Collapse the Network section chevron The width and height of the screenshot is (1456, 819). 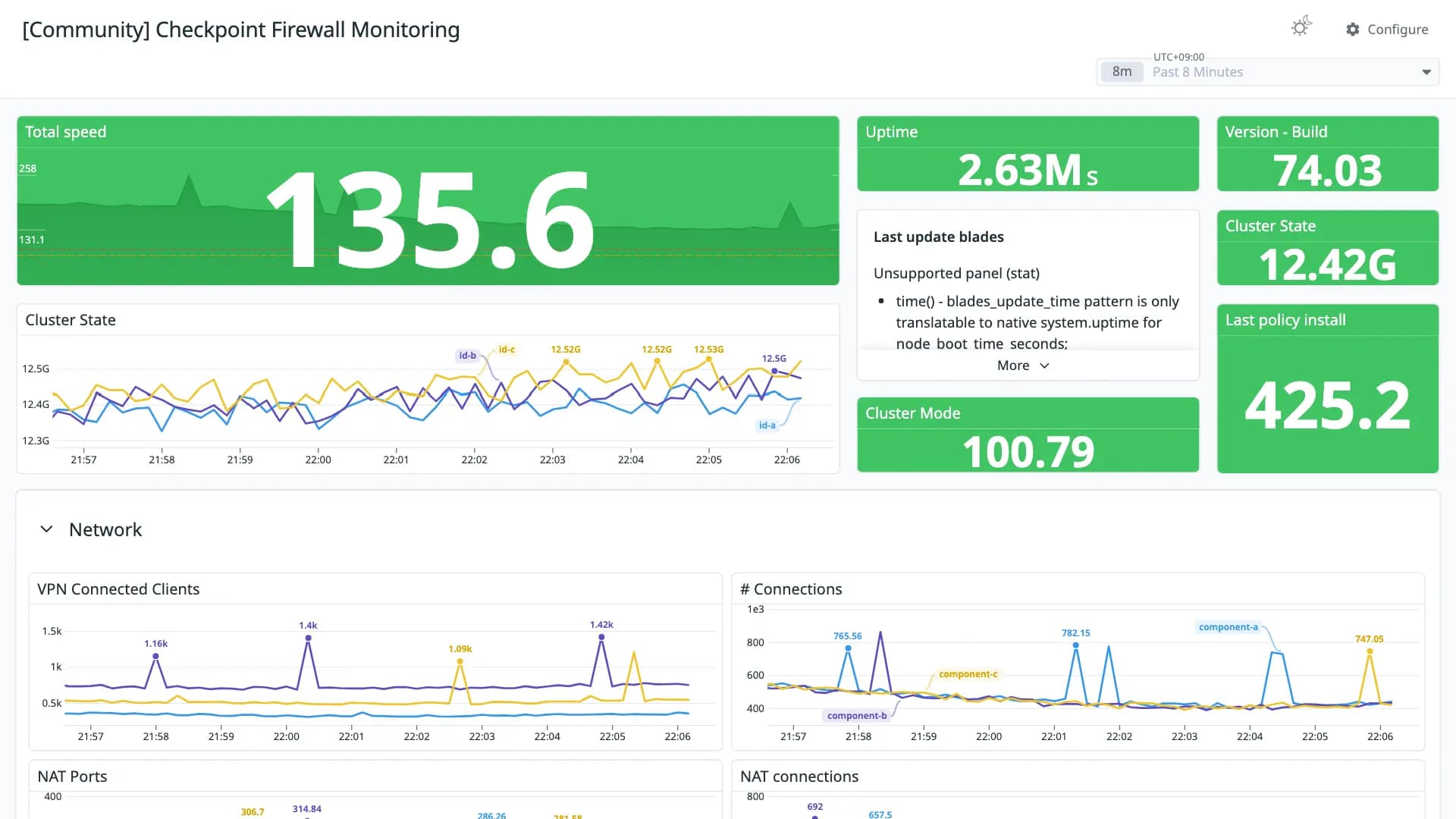point(46,529)
